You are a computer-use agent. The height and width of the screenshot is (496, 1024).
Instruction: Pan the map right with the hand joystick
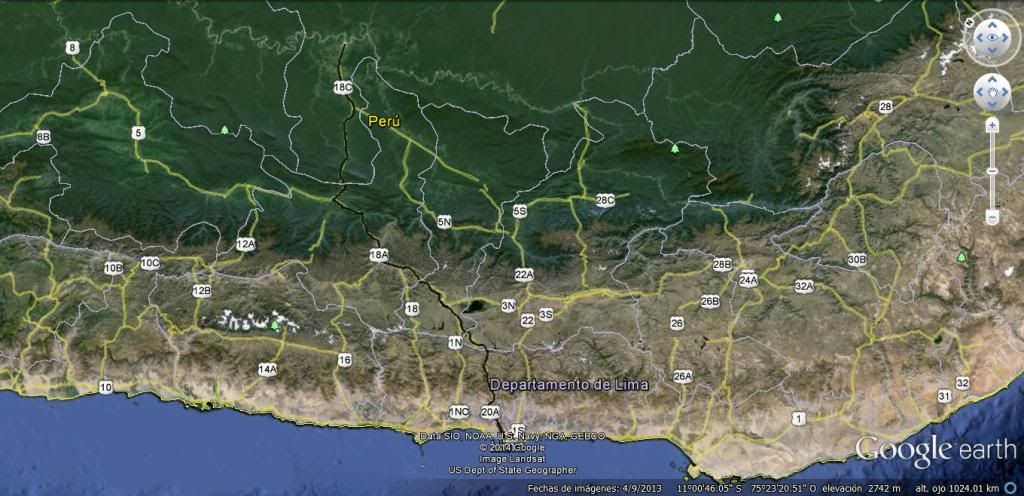point(1005,93)
